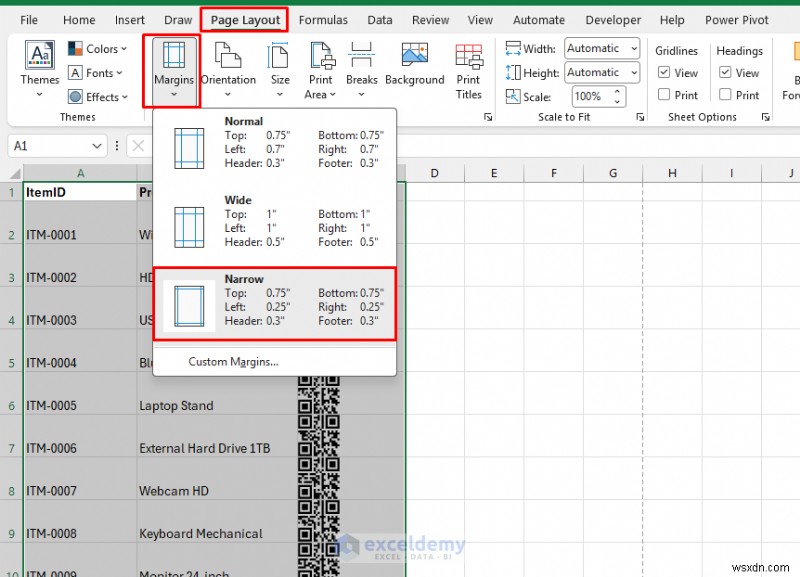
Task: Click the Select All corner triangle
Action: tap(15, 173)
